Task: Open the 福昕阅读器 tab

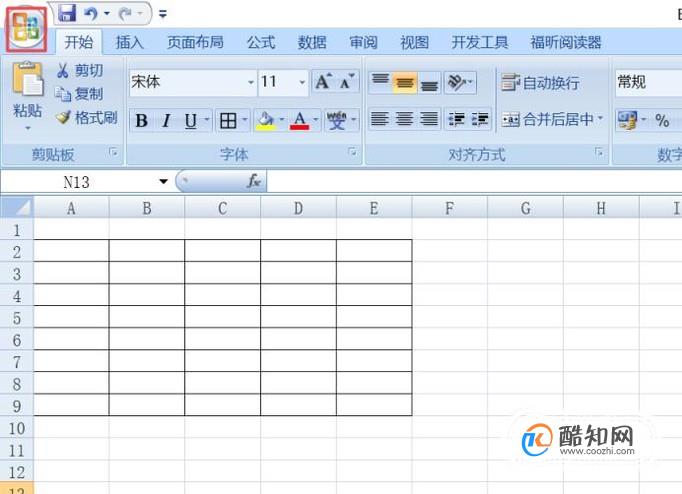Action: pos(565,42)
